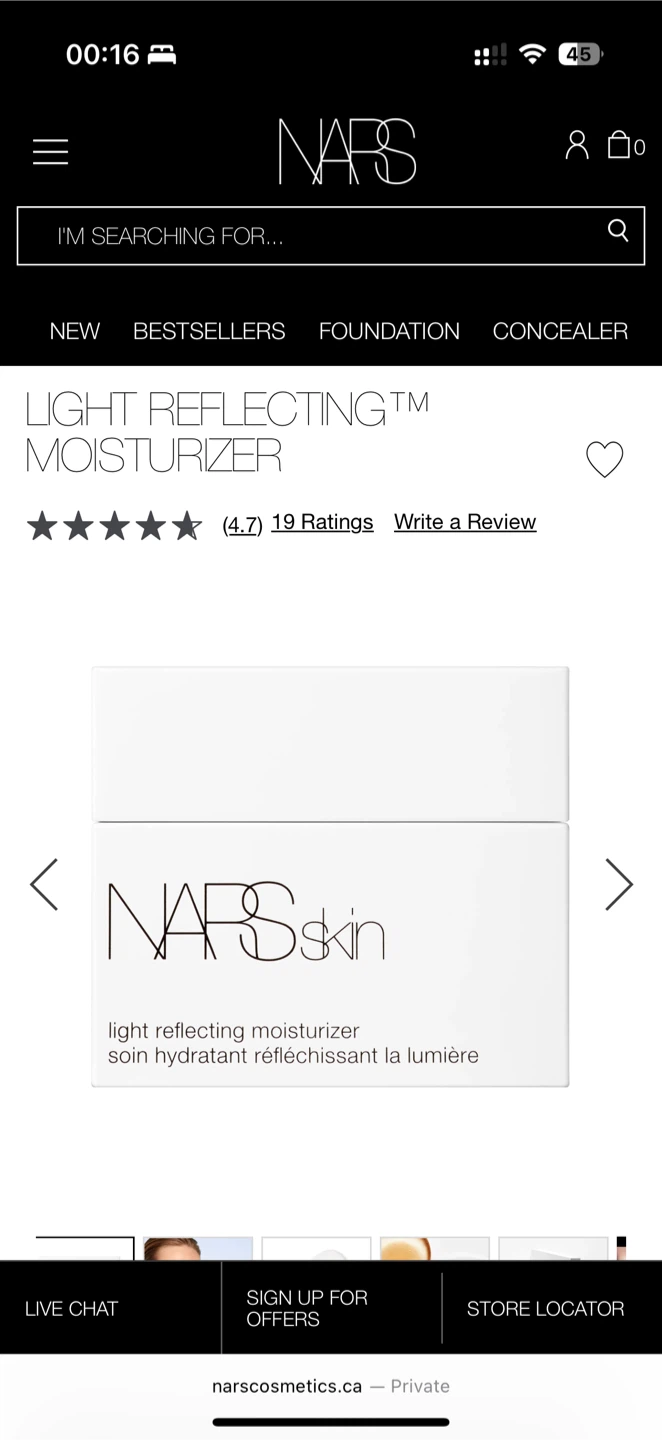662x1440 pixels.
Task: Select the model face thumbnail
Action: (198, 1248)
